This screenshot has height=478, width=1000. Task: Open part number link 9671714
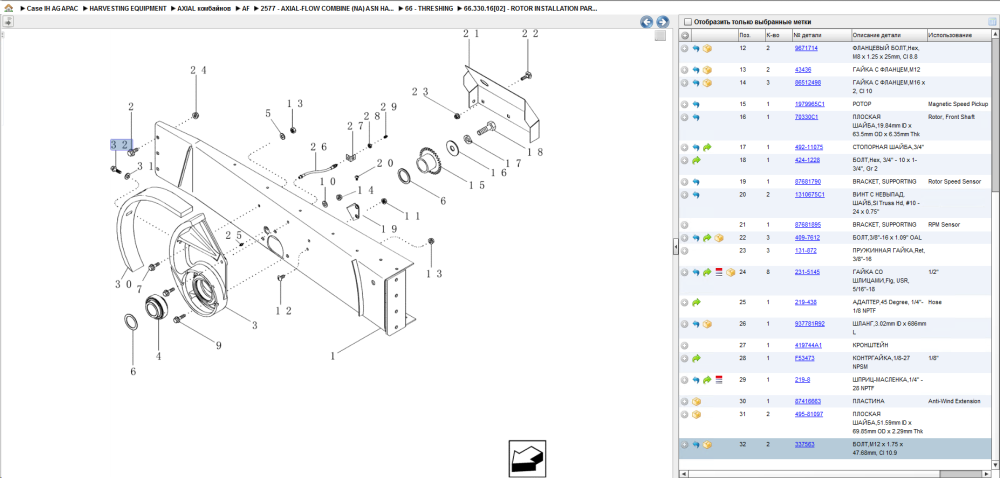[x=806, y=48]
